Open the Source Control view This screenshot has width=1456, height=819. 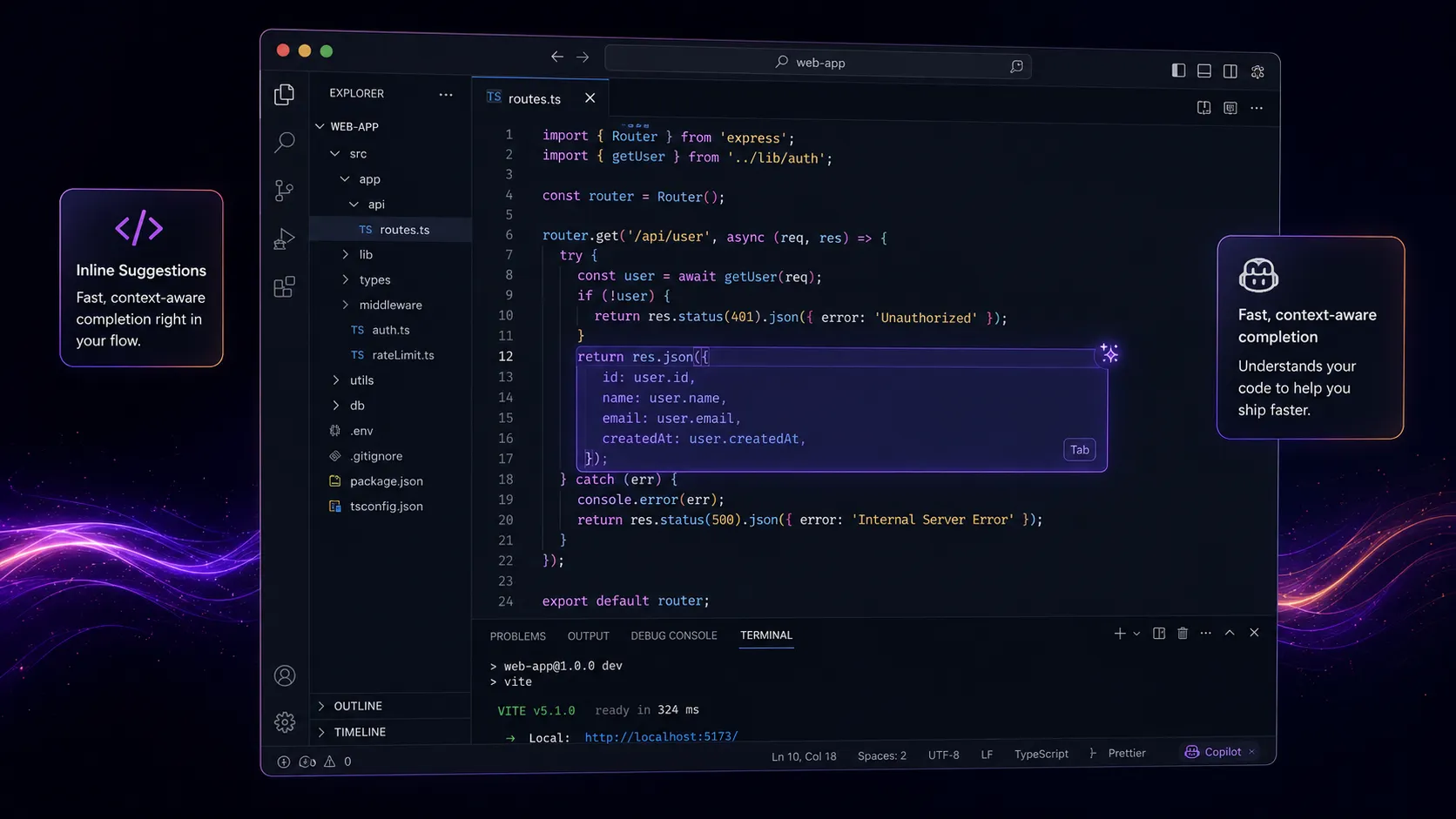pos(284,190)
